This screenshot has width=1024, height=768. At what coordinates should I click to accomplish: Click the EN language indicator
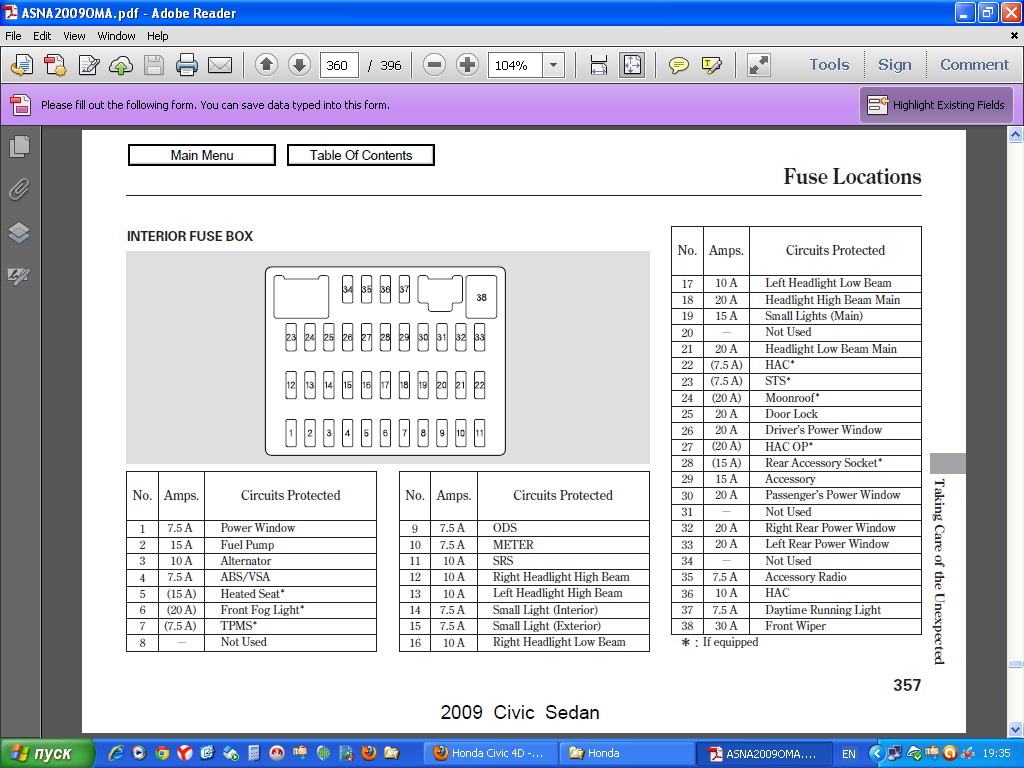tap(848, 754)
